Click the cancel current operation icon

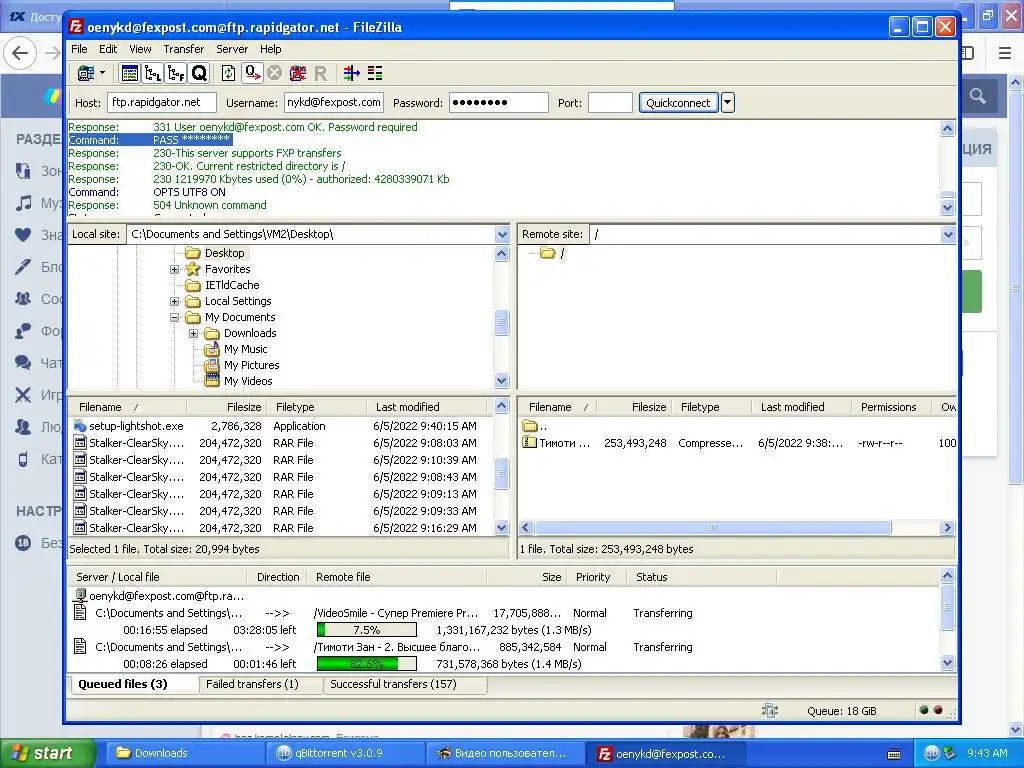tap(274, 73)
